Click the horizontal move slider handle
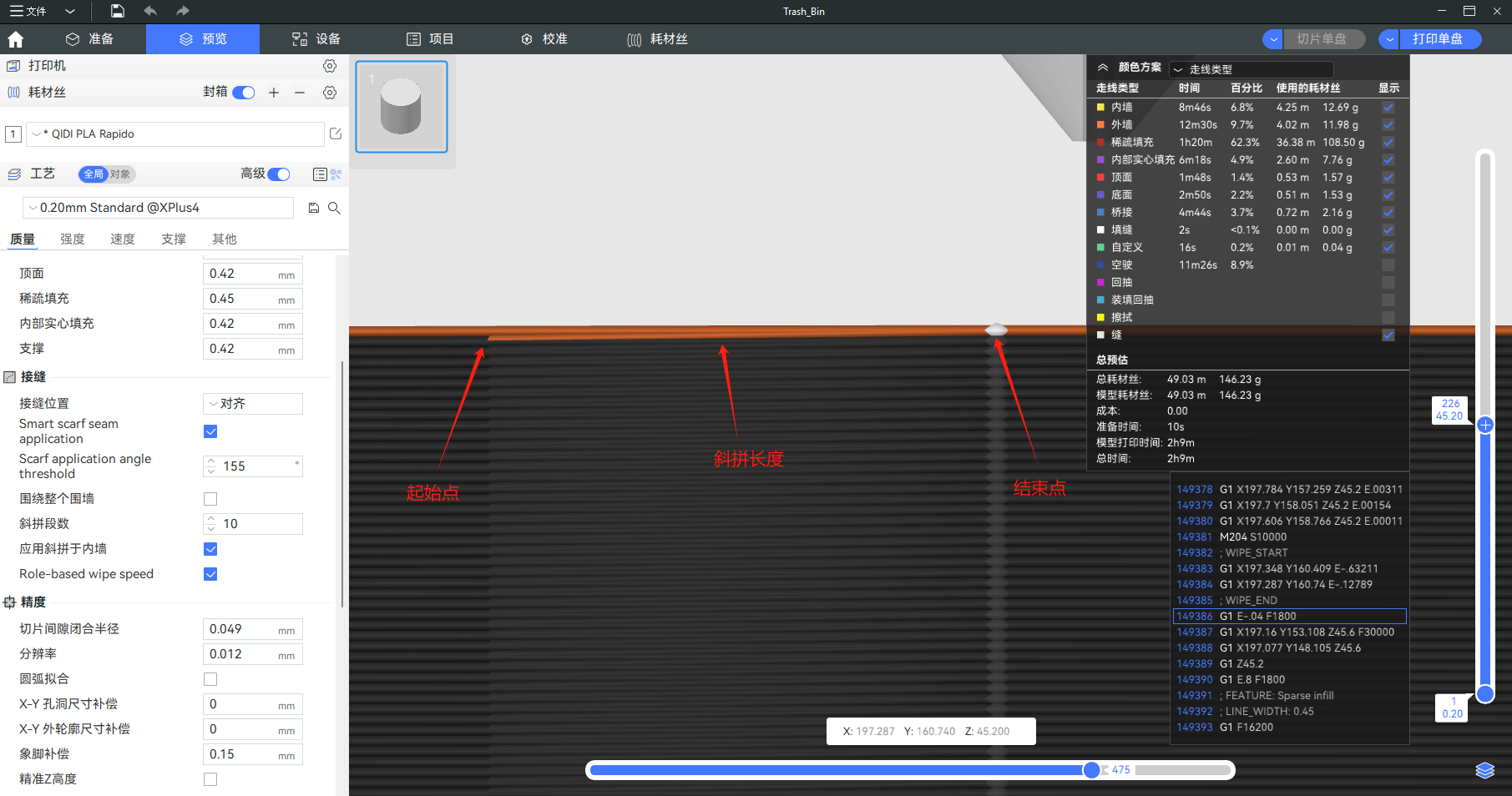The width and height of the screenshot is (1512, 796). [1091, 770]
